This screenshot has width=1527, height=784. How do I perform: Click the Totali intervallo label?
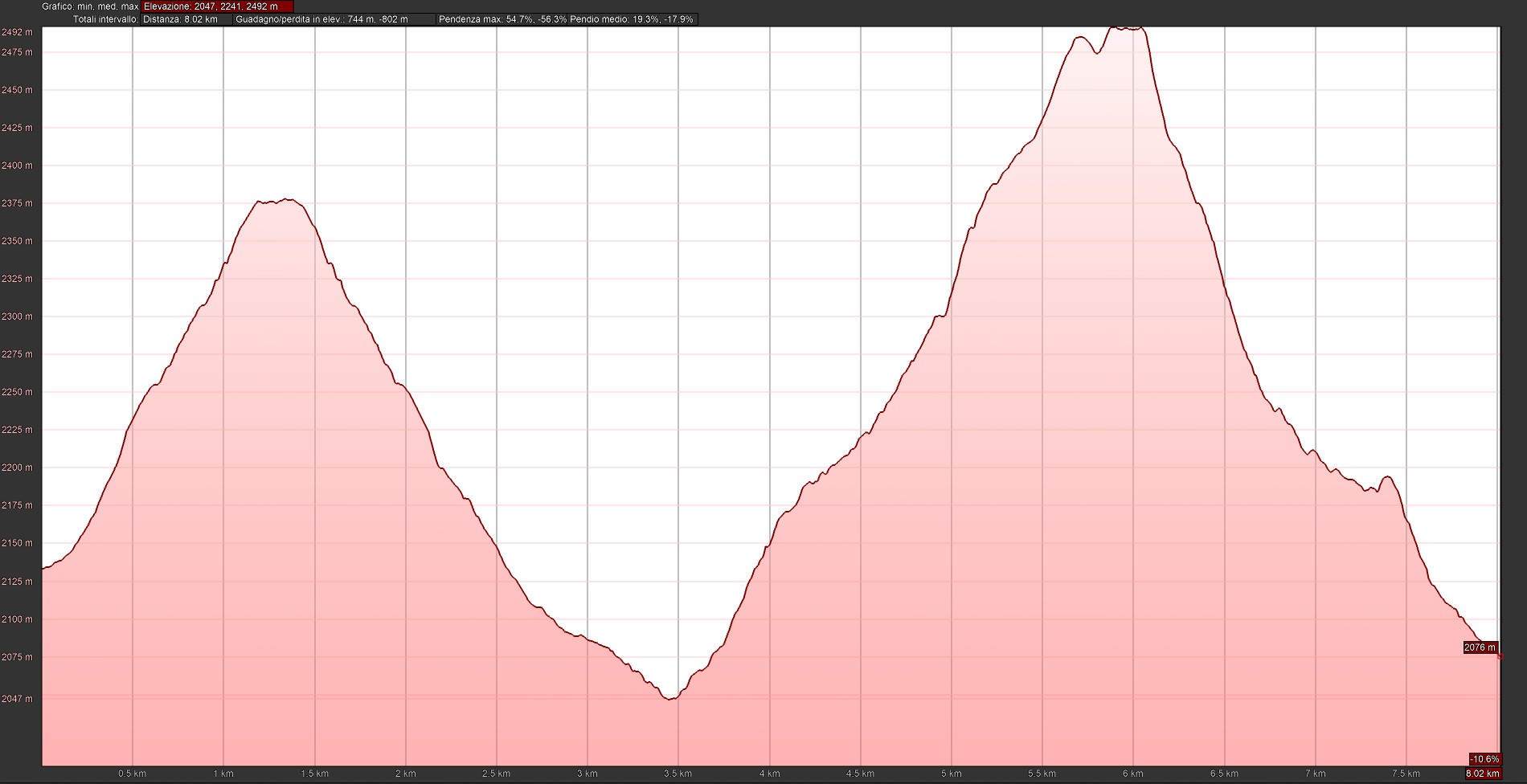[x=105, y=18]
